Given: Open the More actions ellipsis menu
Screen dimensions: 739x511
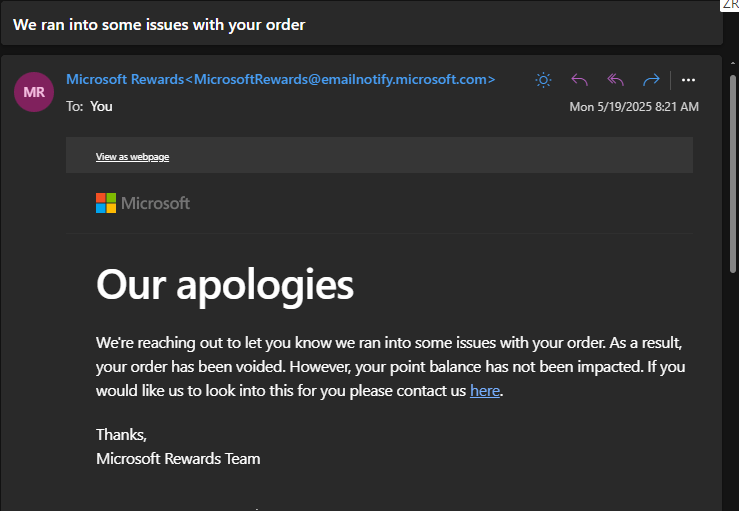Looking at the screenshot, I should [x=688, y=80].
